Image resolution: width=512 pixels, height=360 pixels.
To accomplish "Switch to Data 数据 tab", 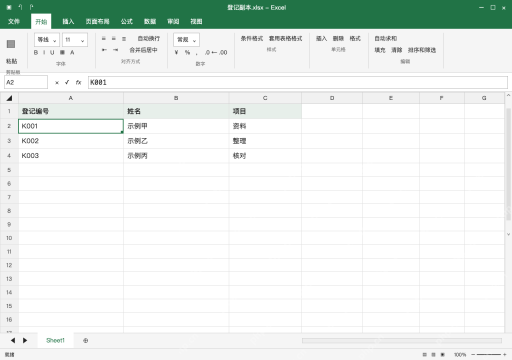I will [x=150, y=21].
